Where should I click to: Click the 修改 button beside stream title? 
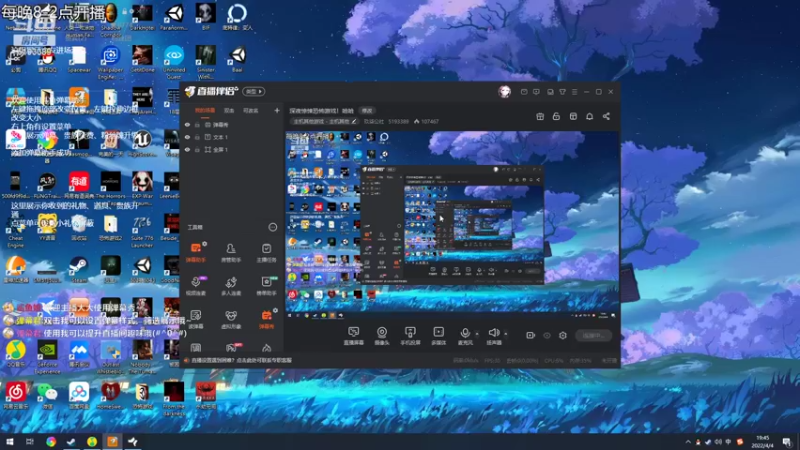(x=367, y=110)
